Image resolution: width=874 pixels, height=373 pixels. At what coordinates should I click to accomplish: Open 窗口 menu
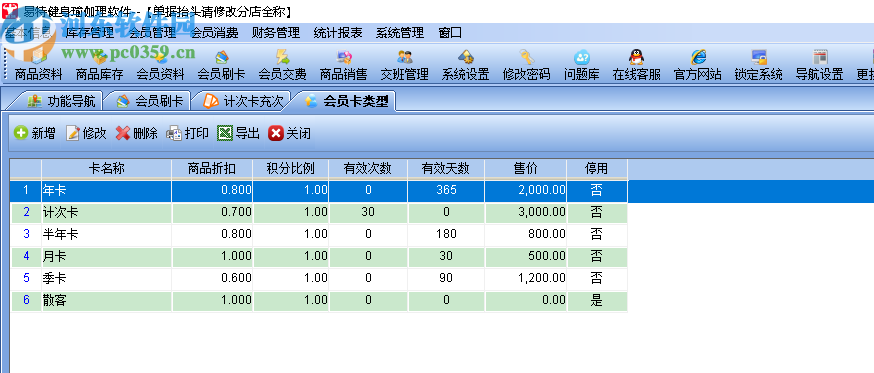point(450,33)
